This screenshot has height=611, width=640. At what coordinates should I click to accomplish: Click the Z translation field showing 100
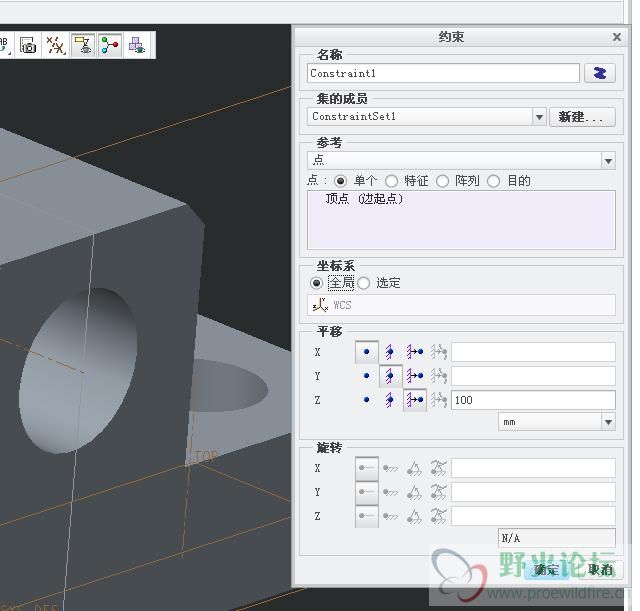click(x=533, y=400)
